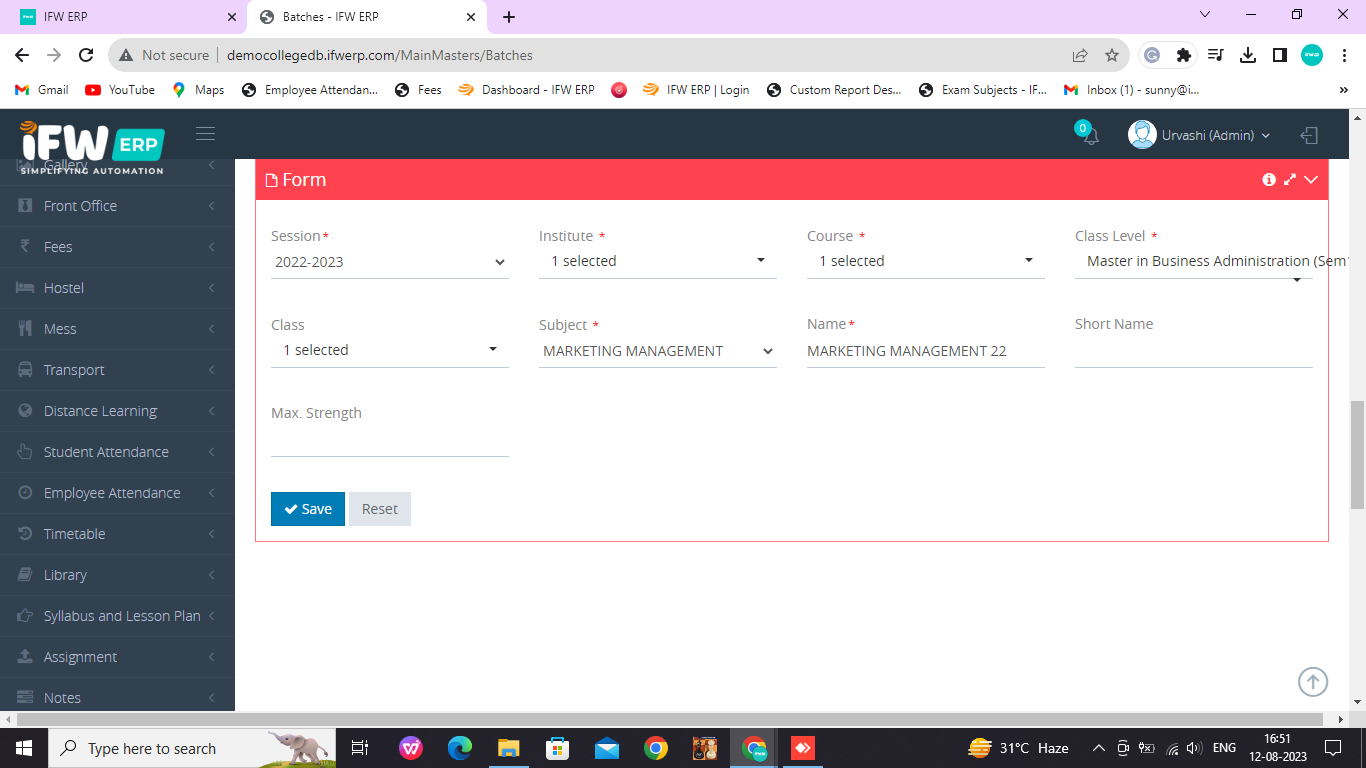This screenshot has height=768, width=1366.
Task: Open Microsoft Edge from taskbar
Action: click(x=459, y=748)
